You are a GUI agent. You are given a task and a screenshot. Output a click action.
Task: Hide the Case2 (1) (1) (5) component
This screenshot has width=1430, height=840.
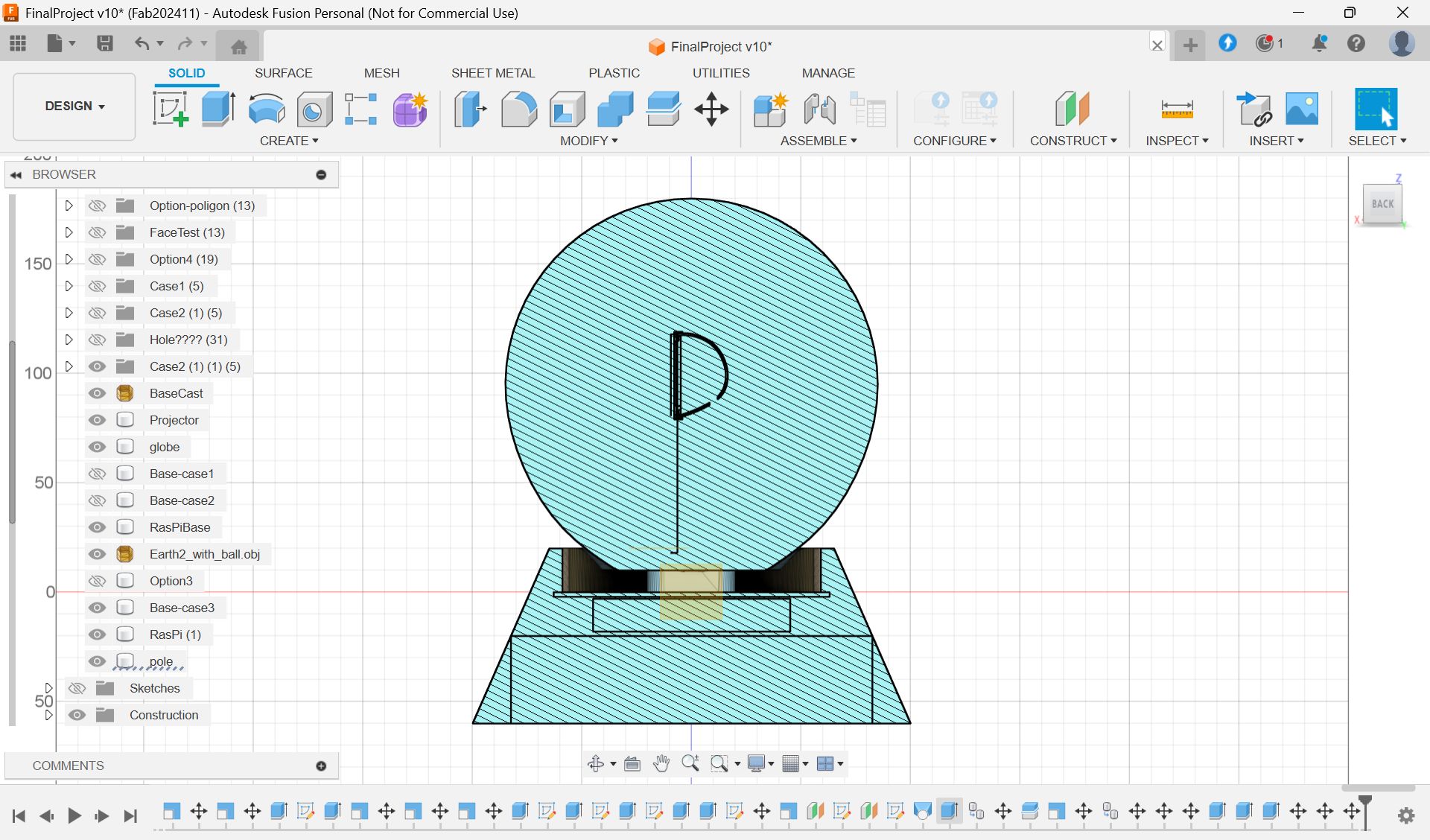pos(97,366)
